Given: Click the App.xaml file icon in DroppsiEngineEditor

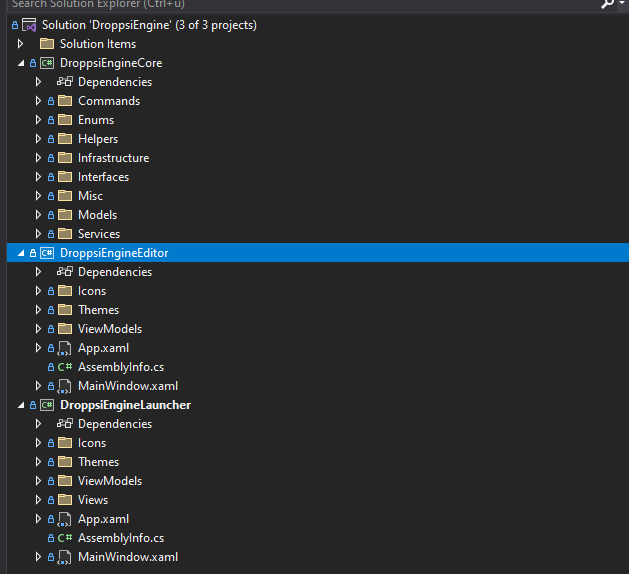Looking at the screenshot, I should point(64,348).
